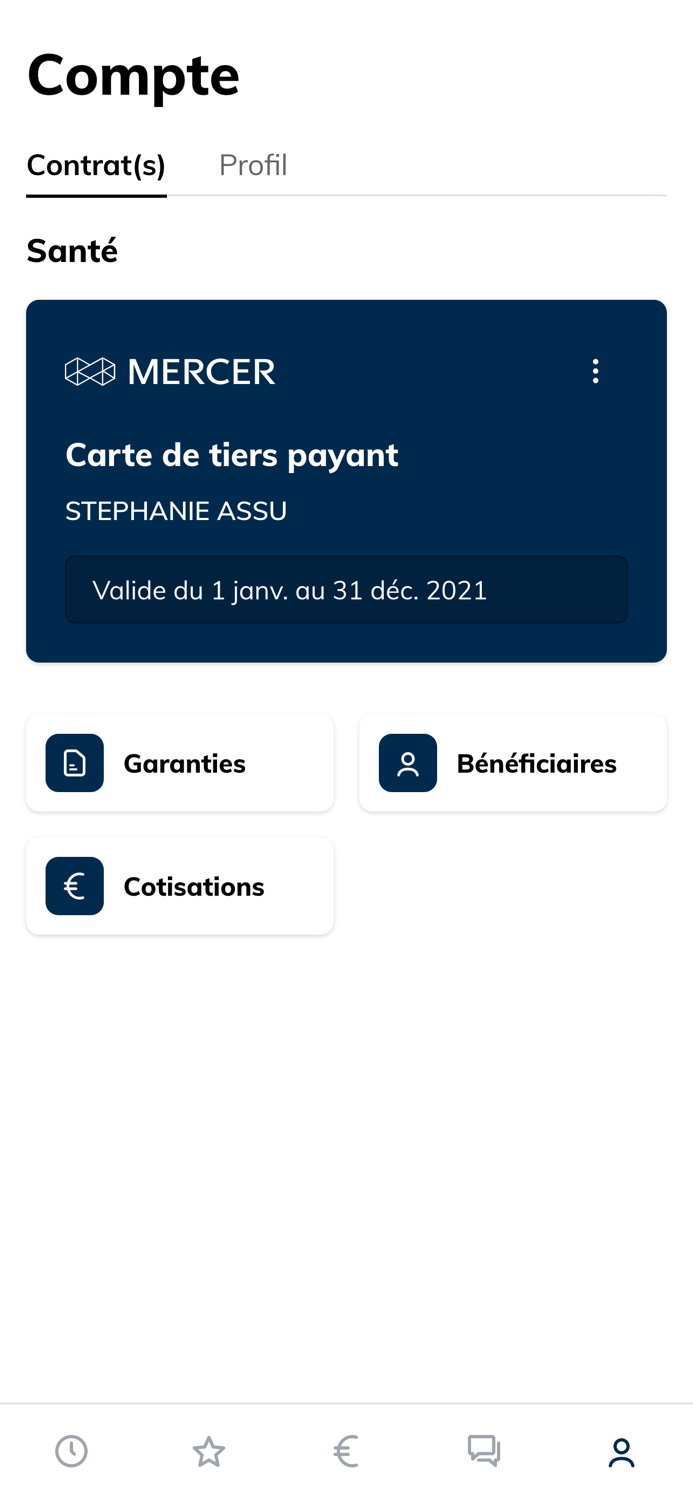Tap the MERCER logo on the card

click(x=170, y=371)
